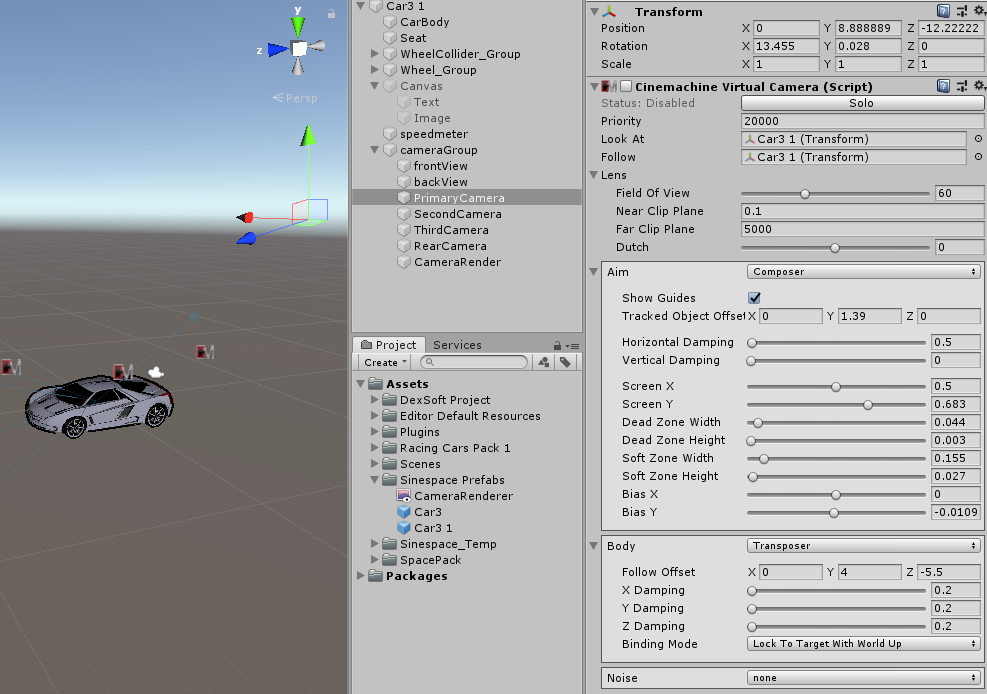Collapse the Transform component
Image resolution: width=987 pixels, height=694 pixels.
click(594, 11)
